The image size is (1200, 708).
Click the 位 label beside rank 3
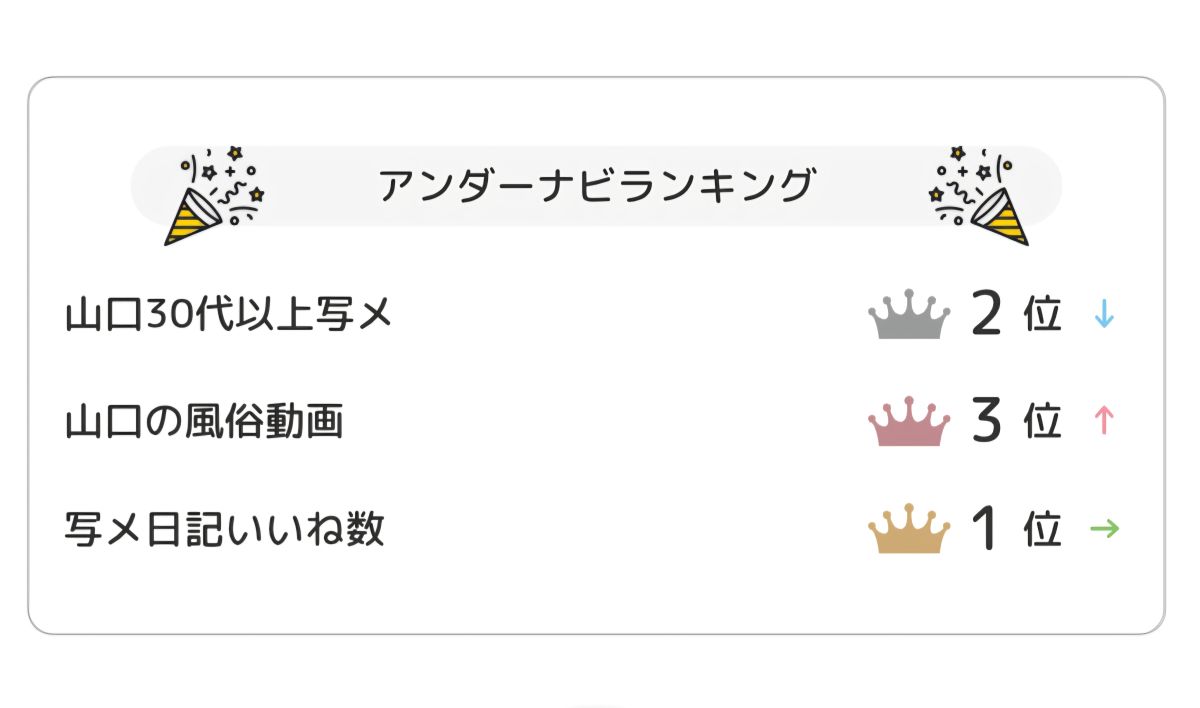[1042, 423]
